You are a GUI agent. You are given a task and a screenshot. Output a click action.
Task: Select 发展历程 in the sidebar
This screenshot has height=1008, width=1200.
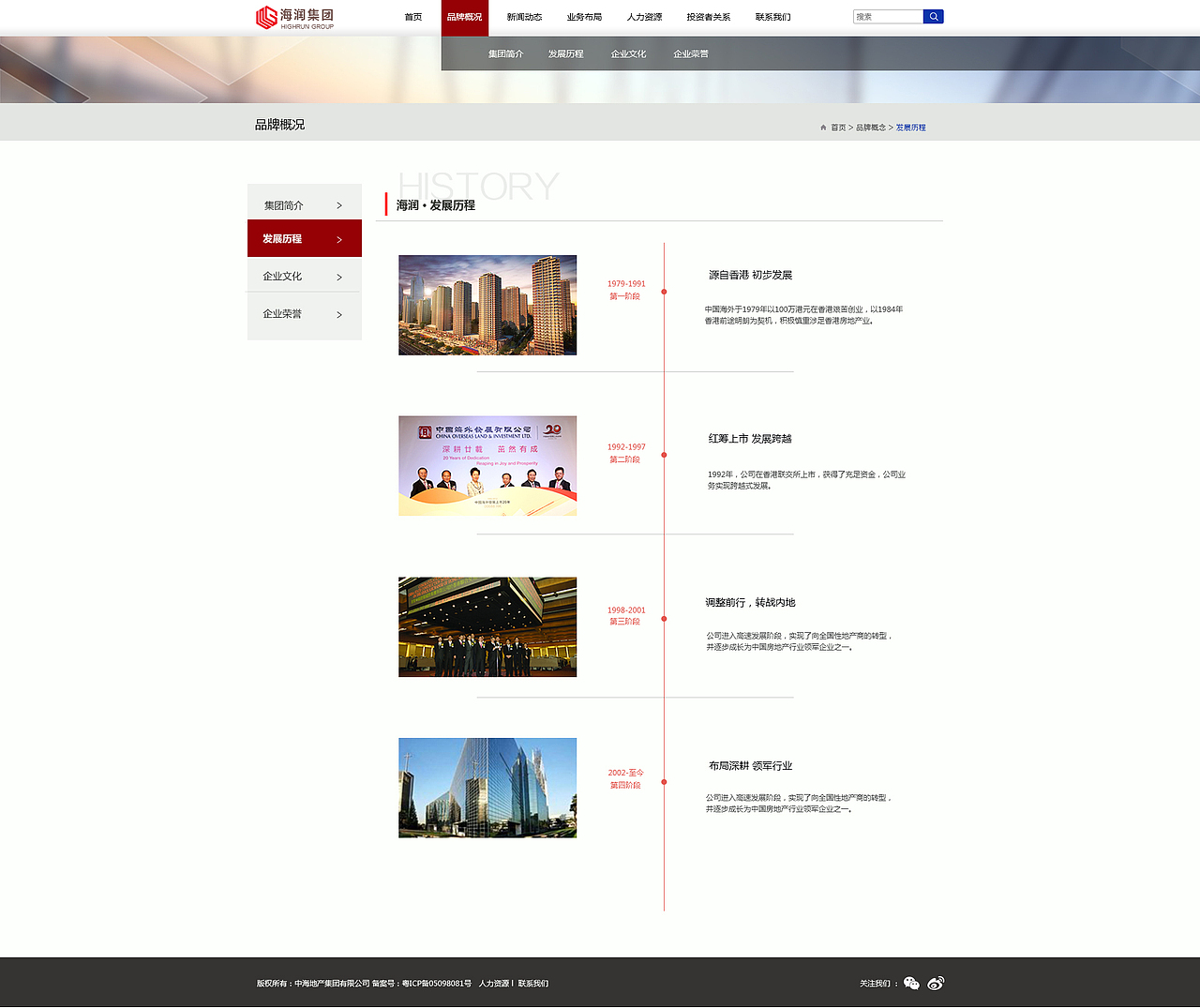284,238
